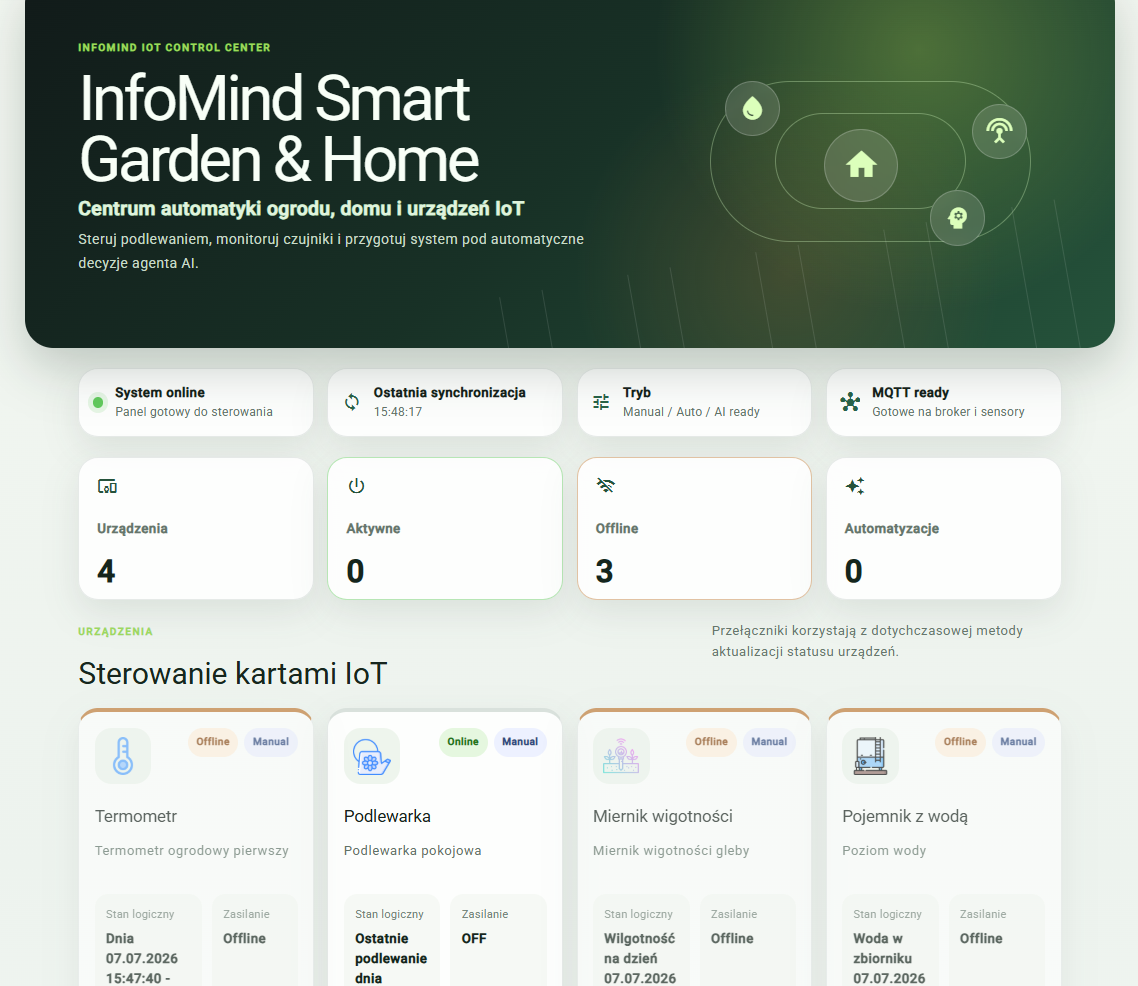1138x986 pixels.
Task: Click Zasilanie Offline value on Termometr card
Action: tap(244, 938)
